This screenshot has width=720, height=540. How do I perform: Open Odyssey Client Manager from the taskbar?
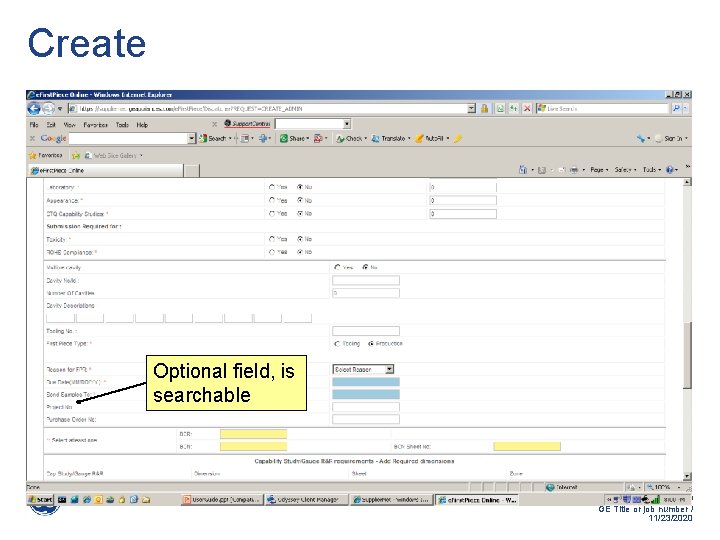coord(307,500)
